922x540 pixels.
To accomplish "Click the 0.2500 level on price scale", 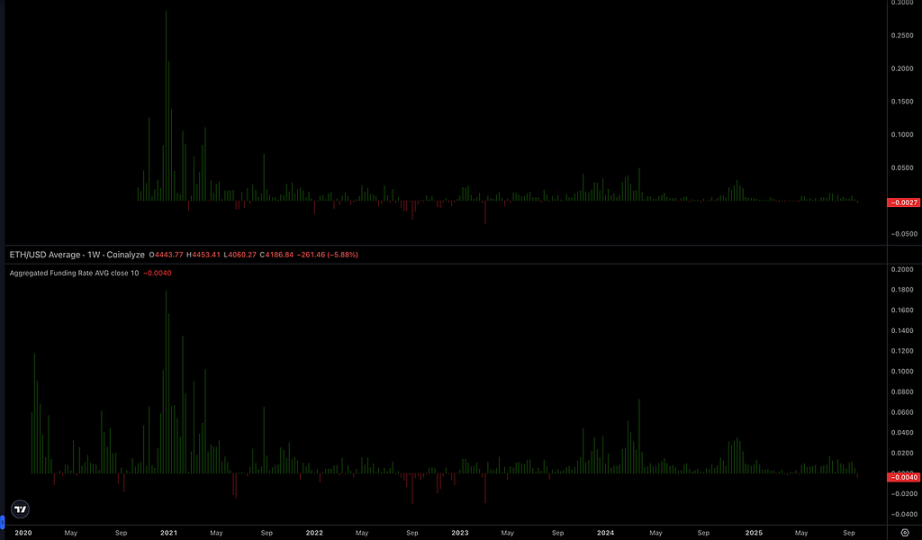I will pos(902,36).
